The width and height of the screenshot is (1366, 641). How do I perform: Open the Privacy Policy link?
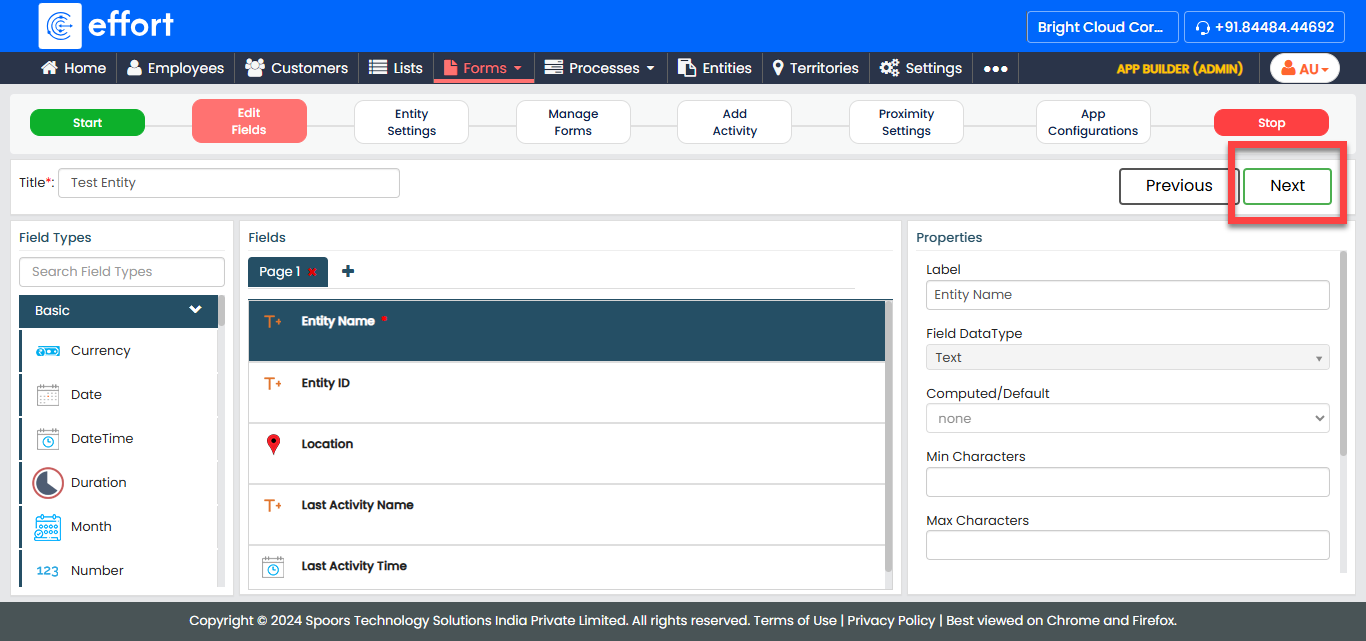tap(891, 620)
